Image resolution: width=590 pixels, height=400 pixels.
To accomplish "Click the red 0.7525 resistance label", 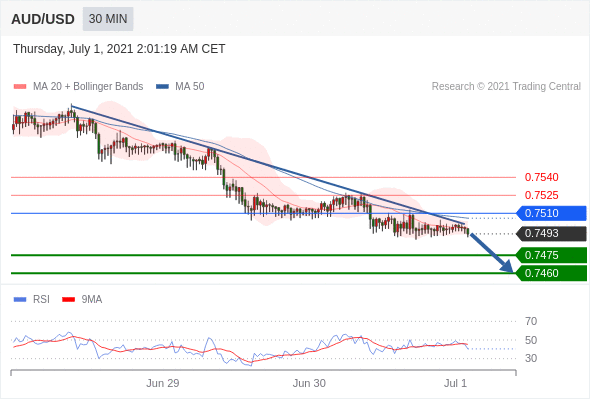I will pos(541,195).
